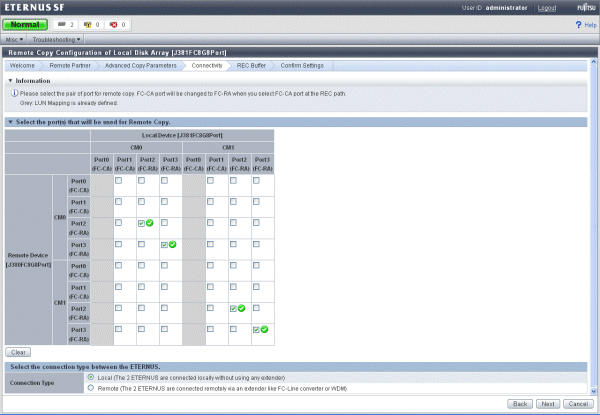Click the Logout link
Image resolution: width=600 pixels, height=415 pixels.
[x=547, y=8]
